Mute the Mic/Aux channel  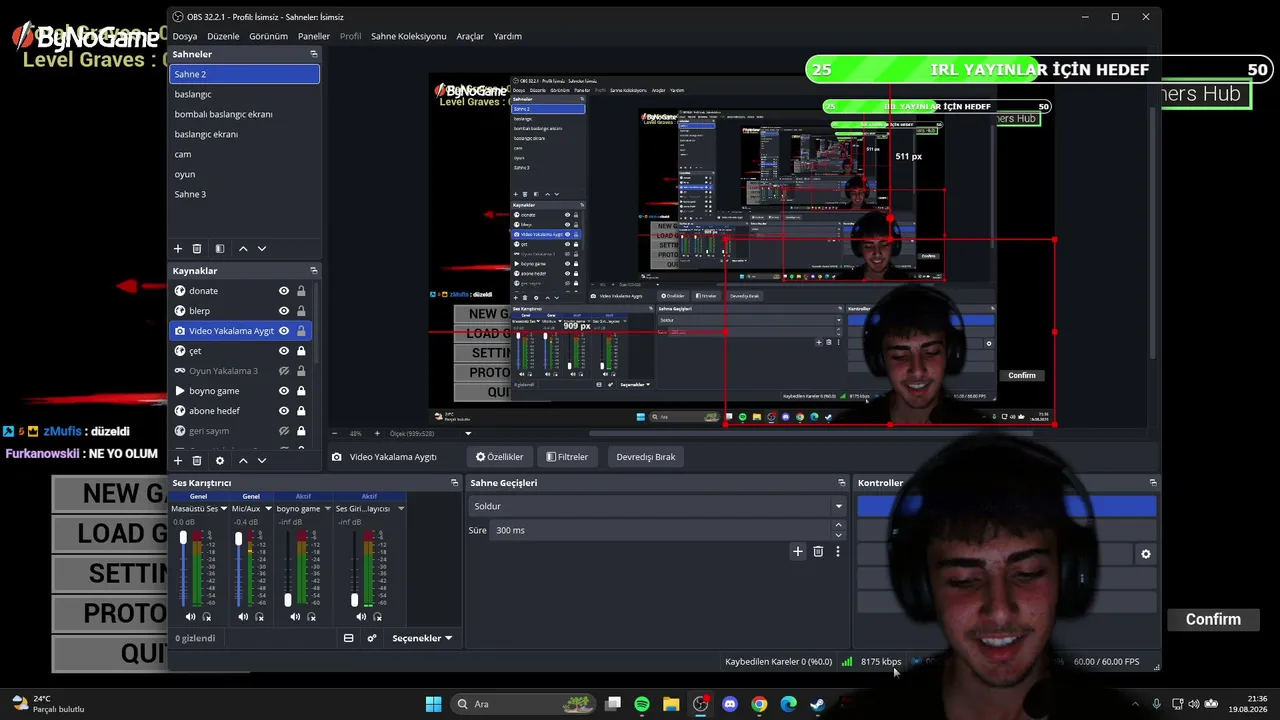click(243, 617)
